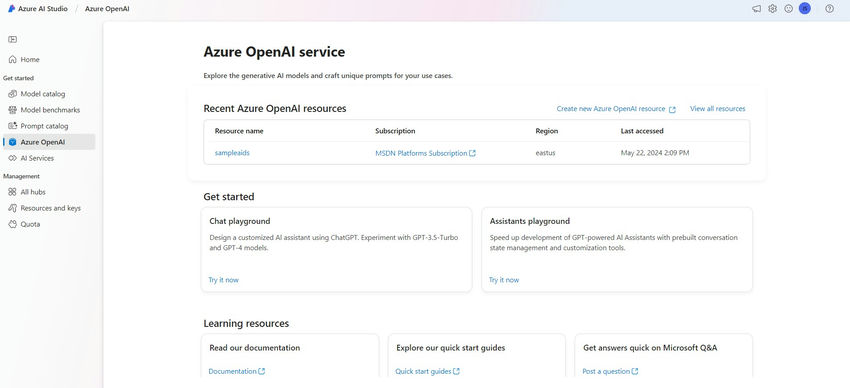Click Create new Azure OpenAI resource link
This screenshot has width=850, height=388.
click(611, 109)
